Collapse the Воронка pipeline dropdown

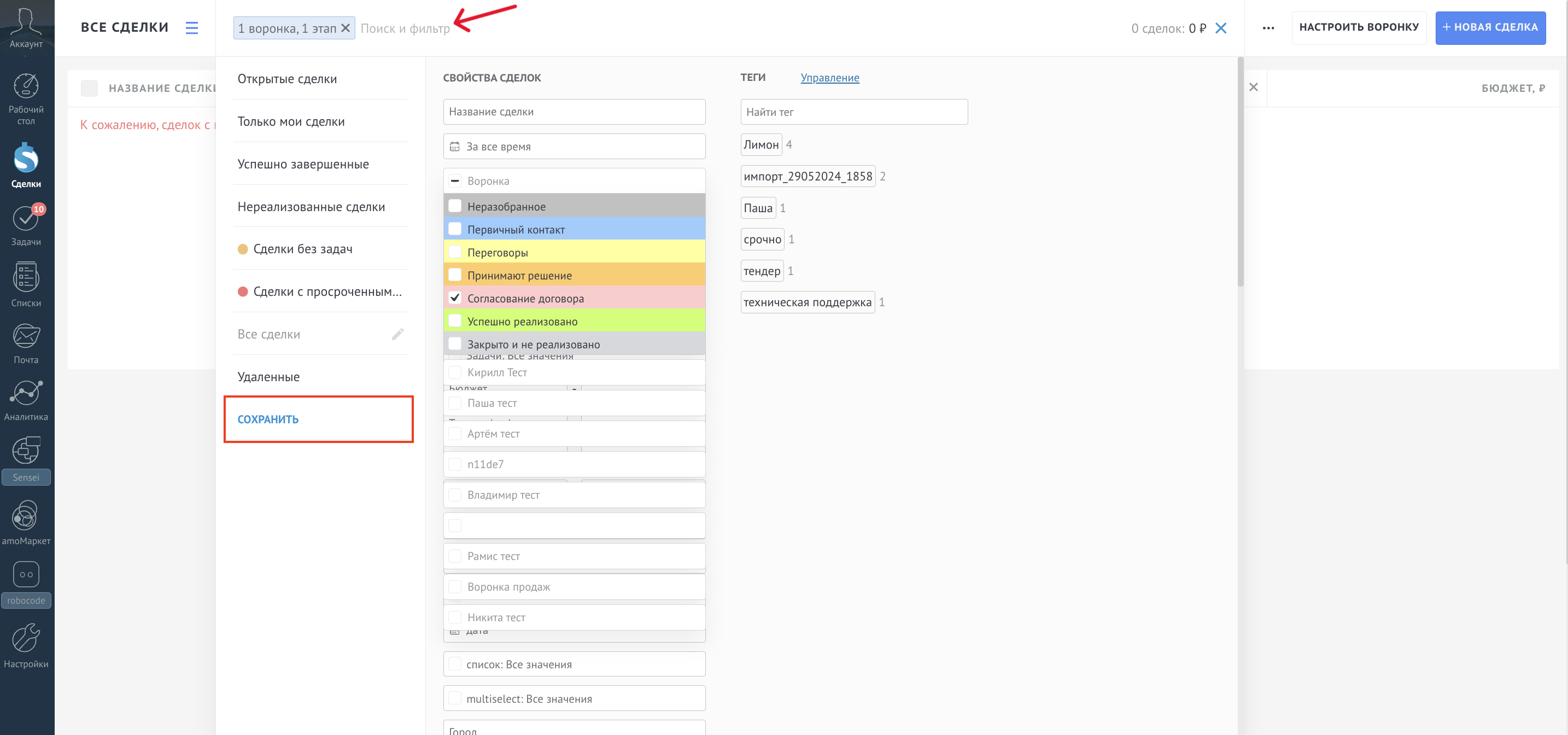[x=574, y=181]
